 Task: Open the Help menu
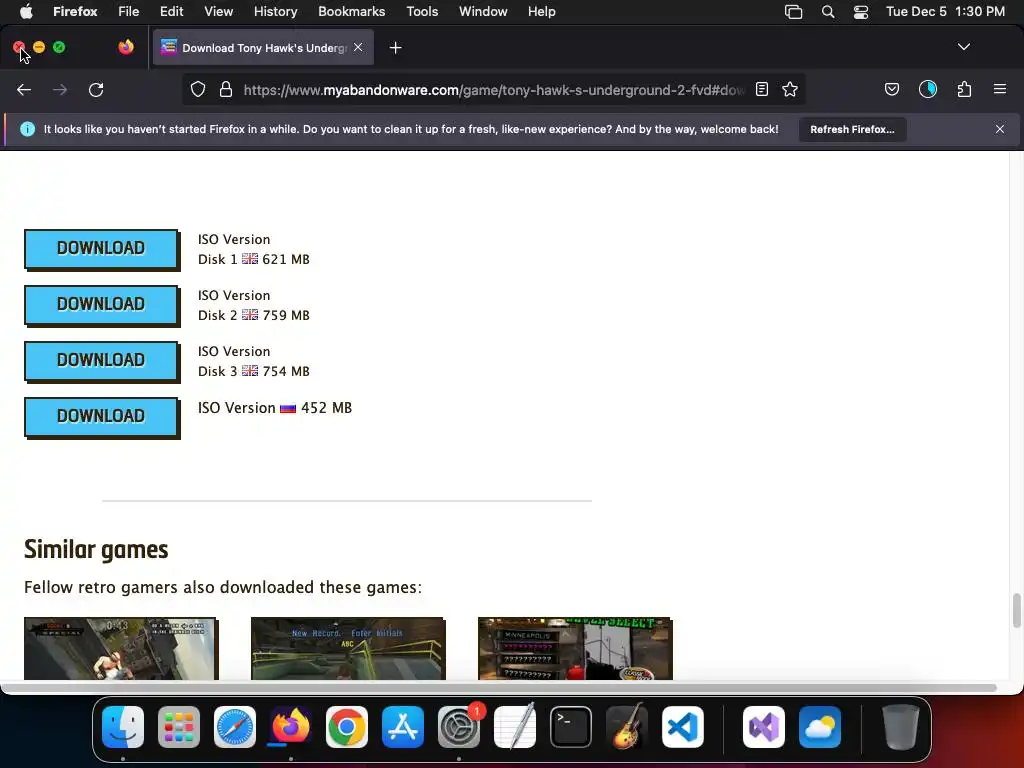tap(541, 12)
